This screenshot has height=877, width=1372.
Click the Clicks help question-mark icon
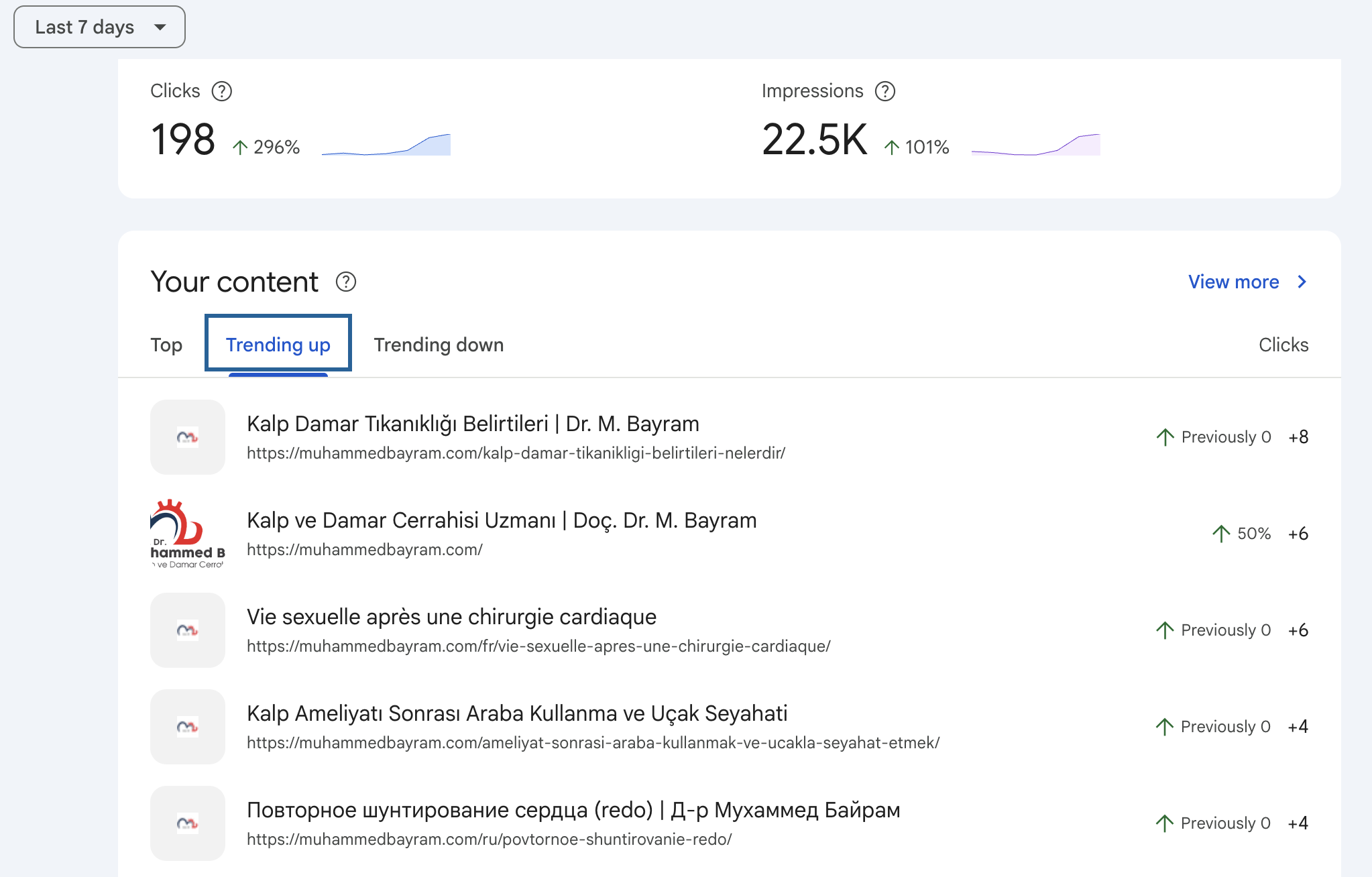(x=222, y=91)
